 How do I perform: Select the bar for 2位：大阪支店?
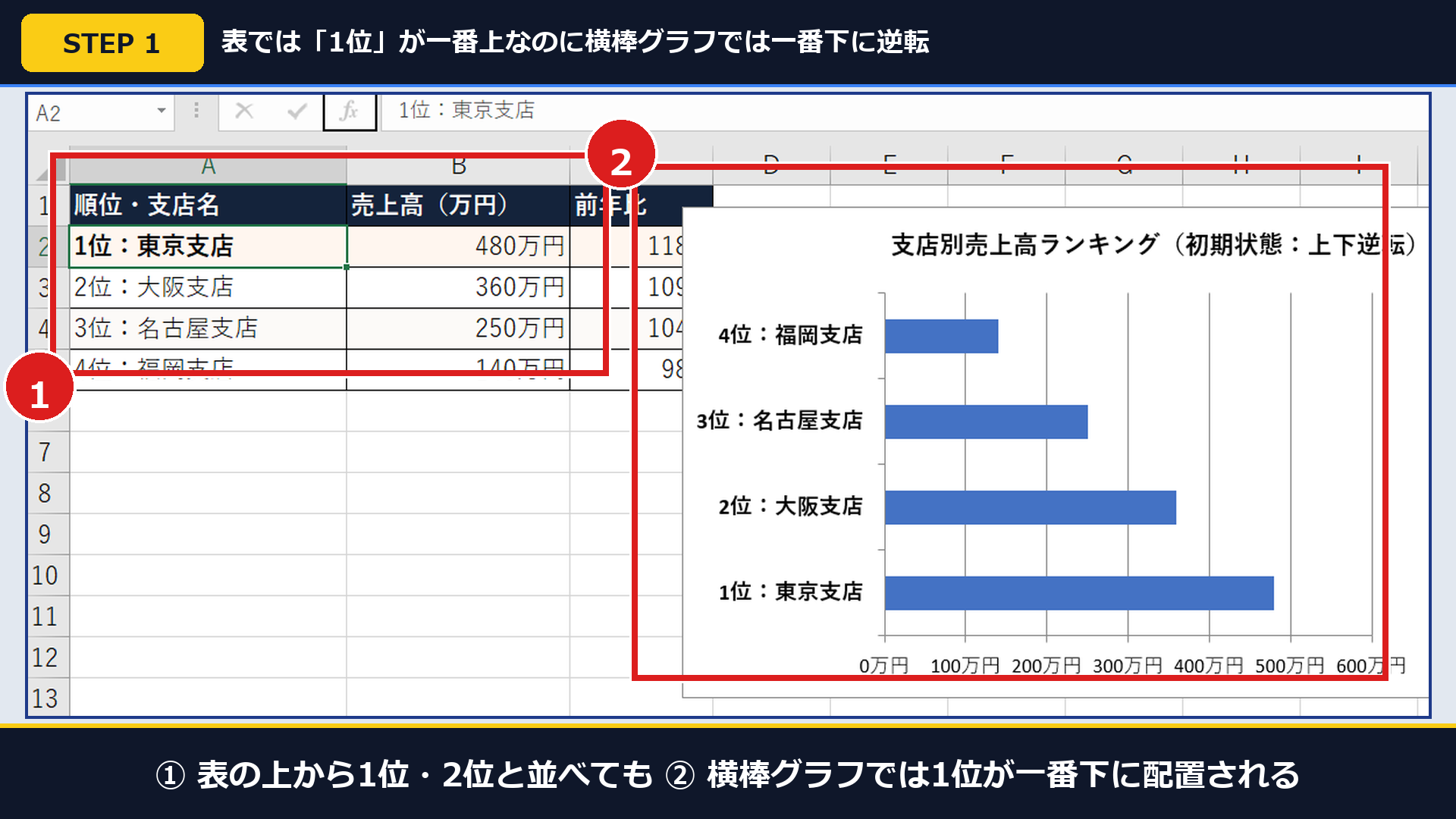(x=1031, y=507)
